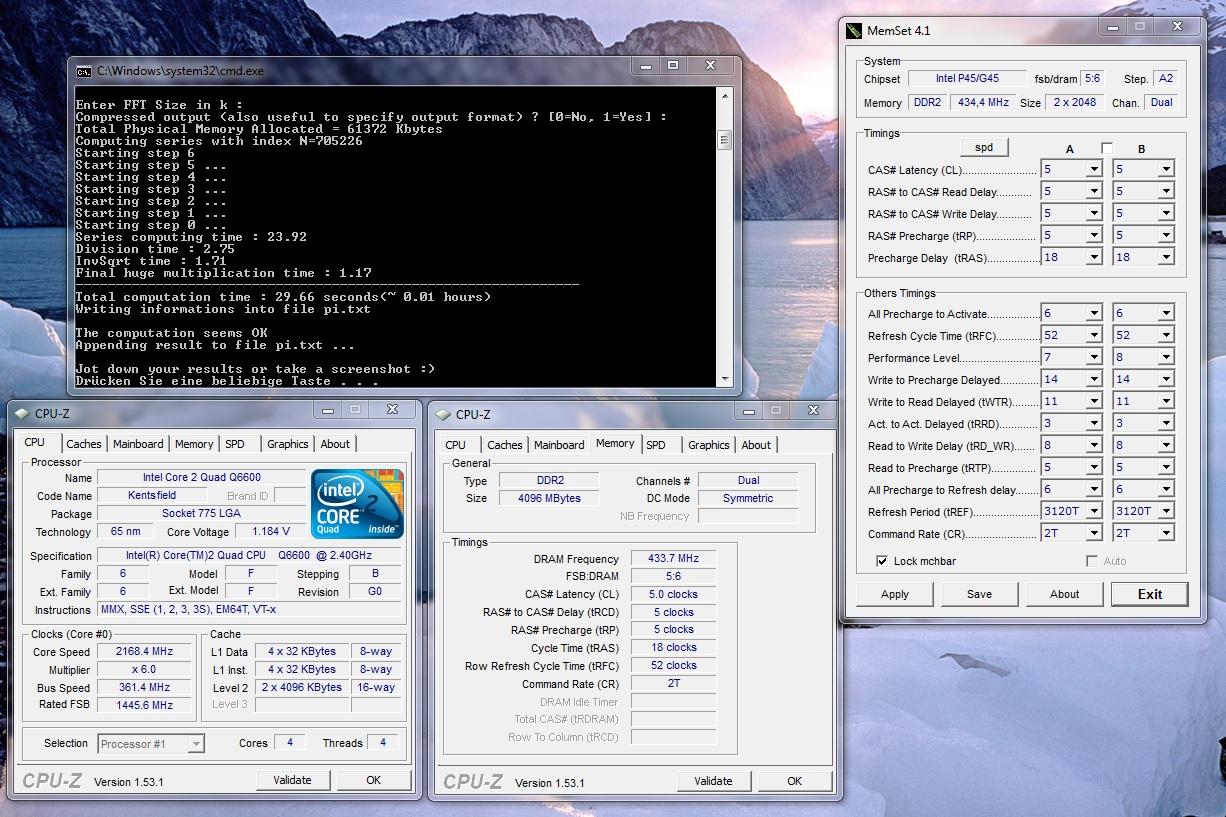Click the Total computation time line in cmd
Screen dimensions: 1226x817
(x=283, y=297)
